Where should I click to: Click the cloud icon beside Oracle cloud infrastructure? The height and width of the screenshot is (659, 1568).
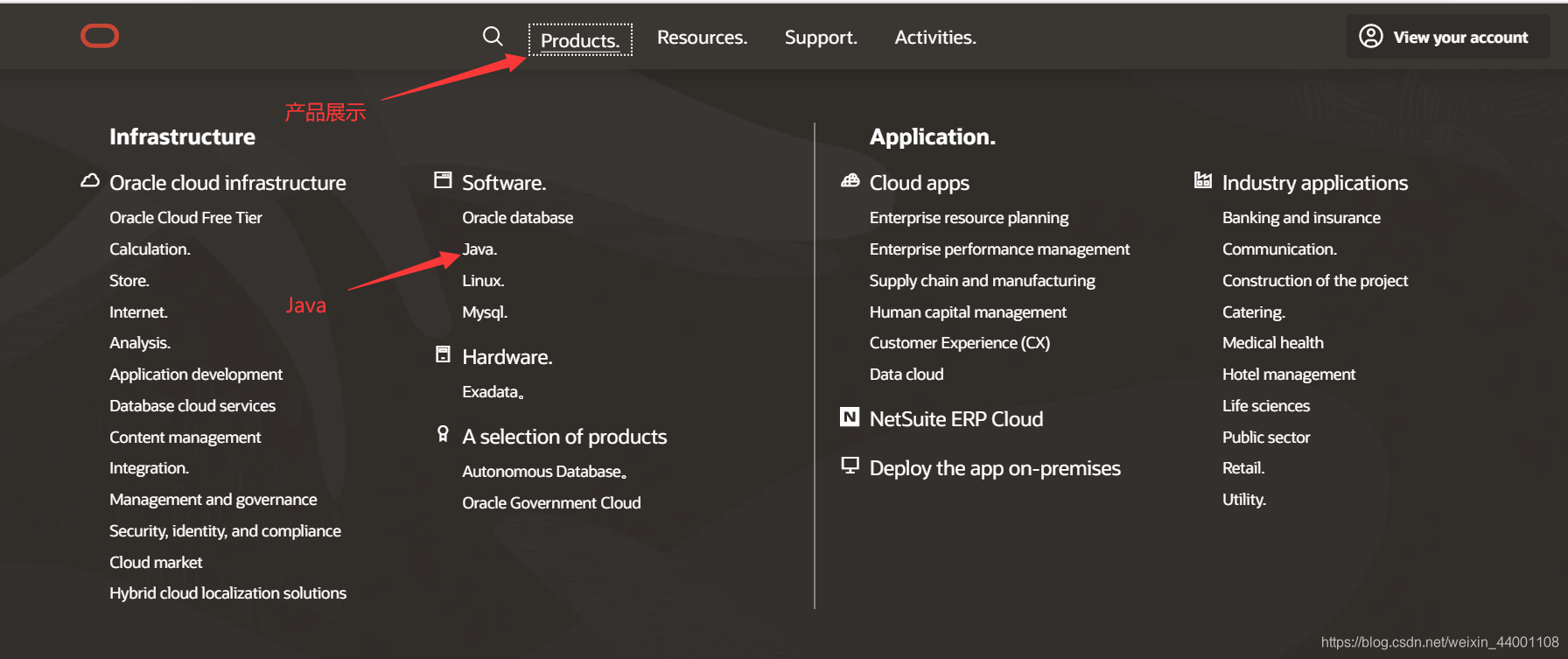pos(90,180)
